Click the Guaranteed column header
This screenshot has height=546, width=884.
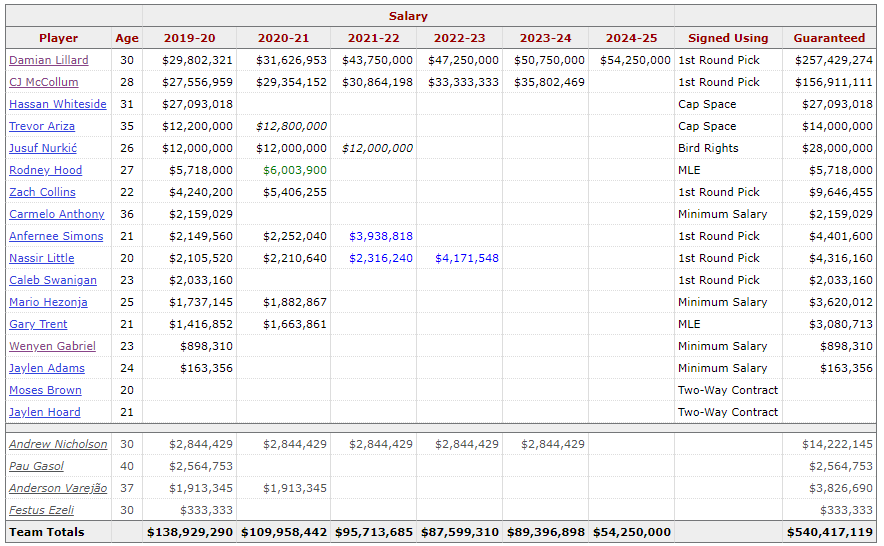tap(829, 38)
